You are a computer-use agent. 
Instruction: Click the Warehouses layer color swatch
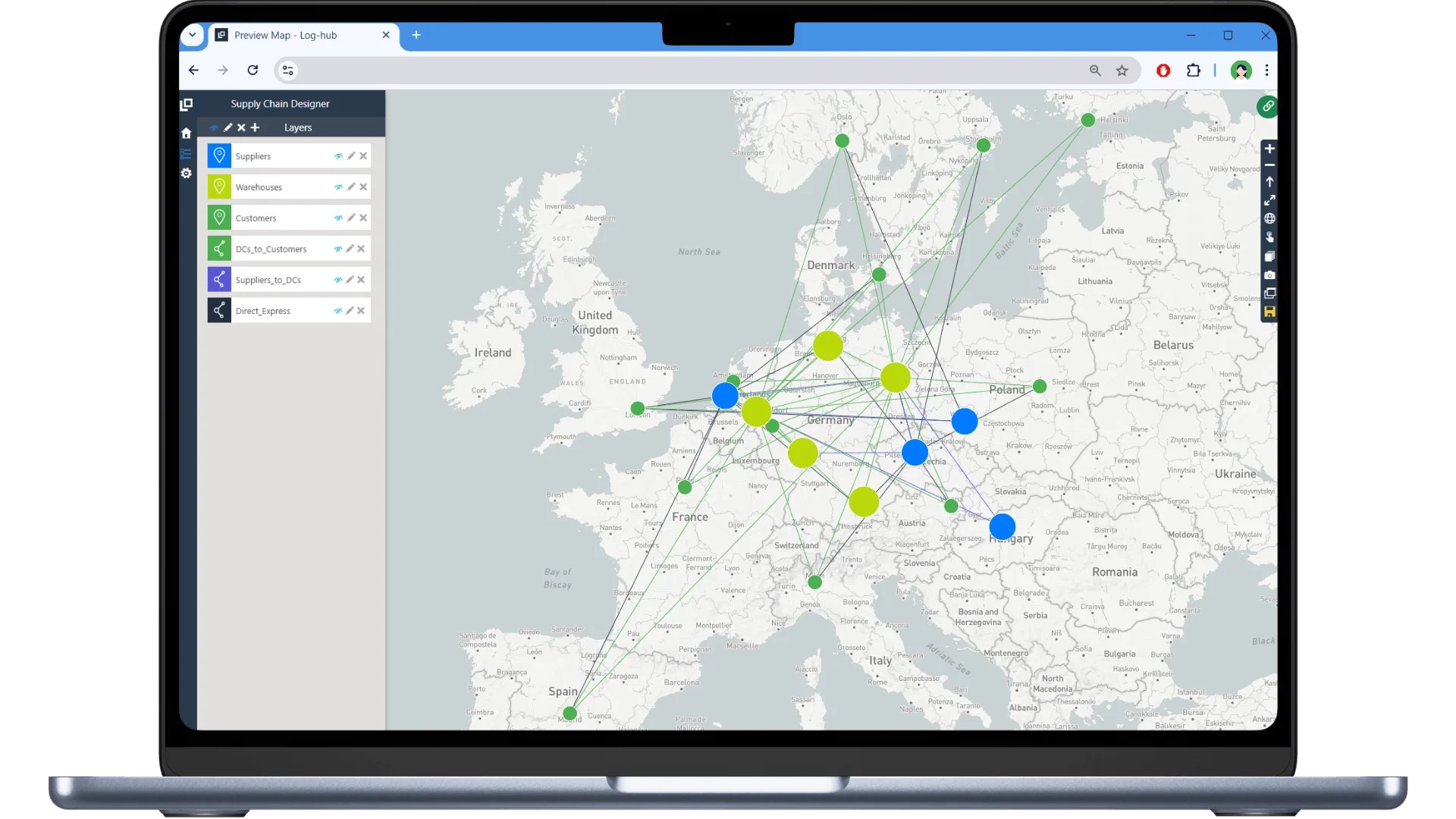point(219,187)
